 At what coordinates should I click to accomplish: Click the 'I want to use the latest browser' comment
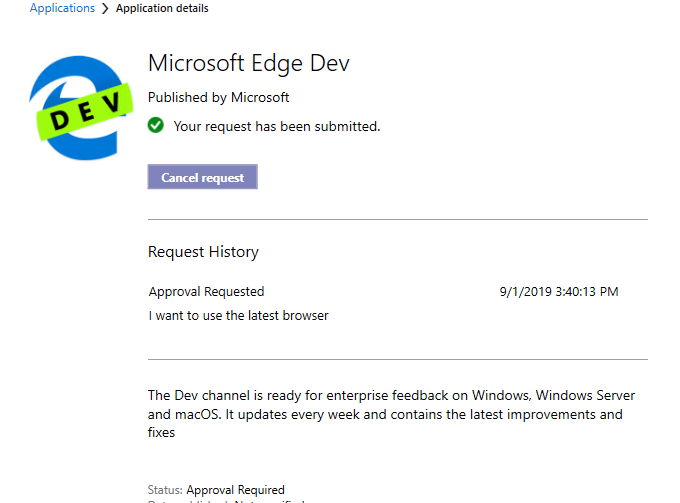pyautogui.click(x=238, y=316)
